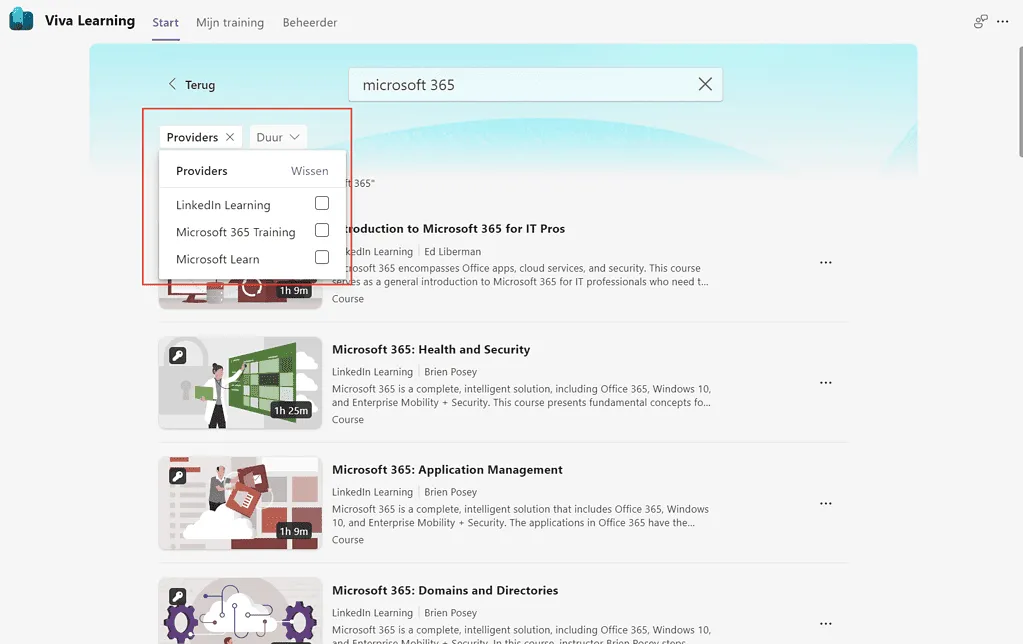This screenshot has width=1023, height=644.
Task: Collapse the Providers filter dropdown
Action: (192, 137)
